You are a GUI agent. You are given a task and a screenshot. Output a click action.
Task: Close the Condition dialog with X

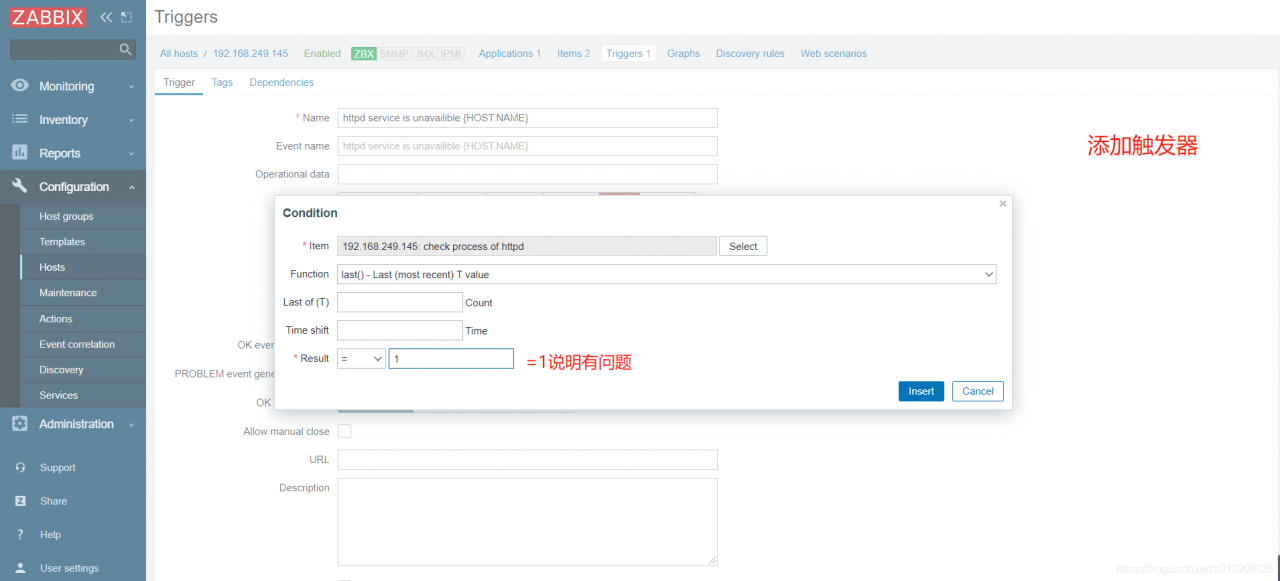tap(1003, 204)
